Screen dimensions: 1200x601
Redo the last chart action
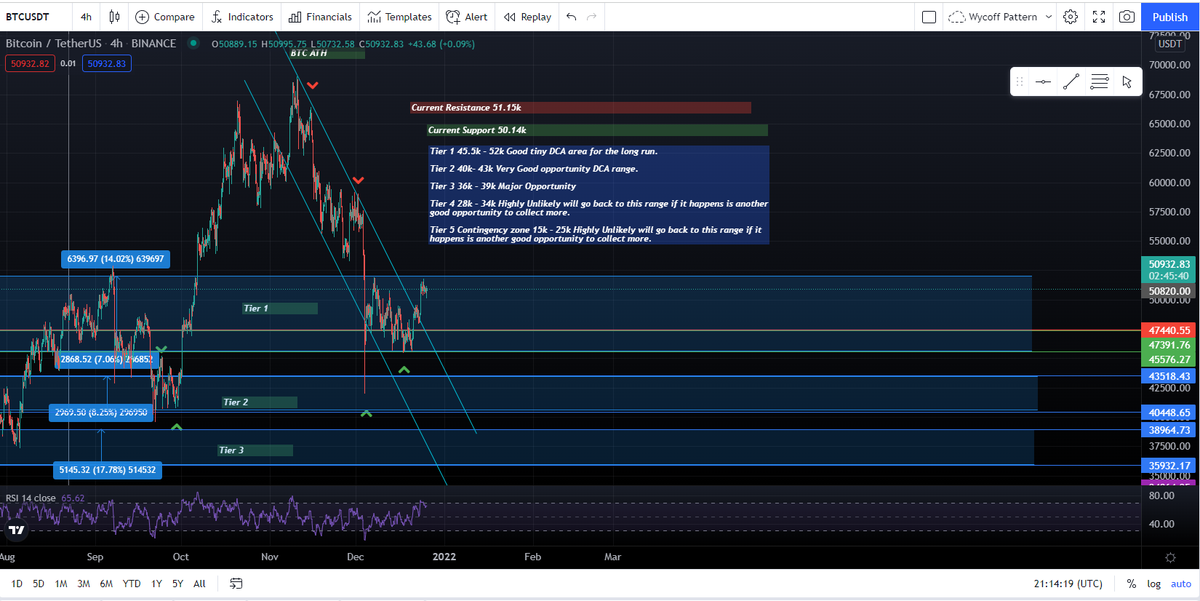[x=592, y=17]
